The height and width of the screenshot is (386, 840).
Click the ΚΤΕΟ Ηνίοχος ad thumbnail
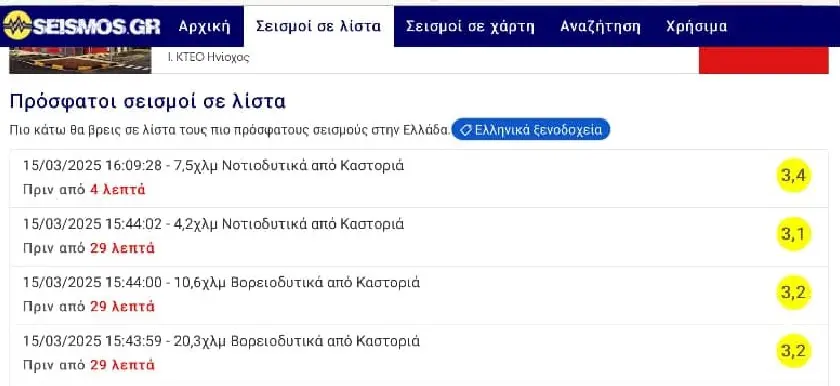pyautogui.click(x=80, y=60)
